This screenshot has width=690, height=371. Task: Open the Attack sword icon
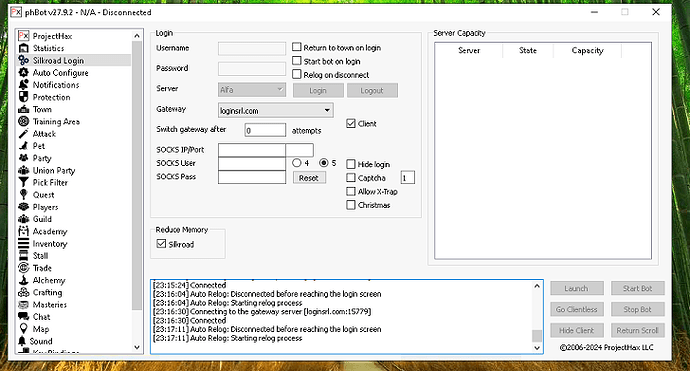click(x=23, y=133)
